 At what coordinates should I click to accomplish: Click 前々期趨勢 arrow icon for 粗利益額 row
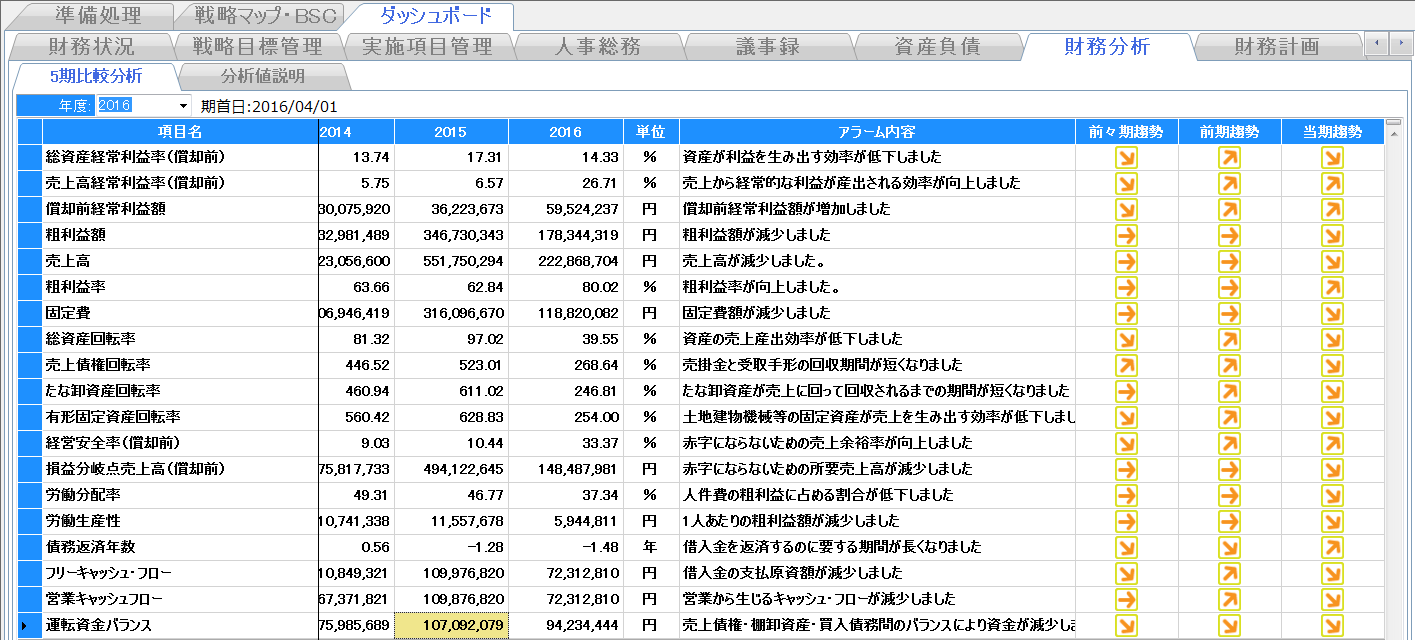coord(1126,236)
